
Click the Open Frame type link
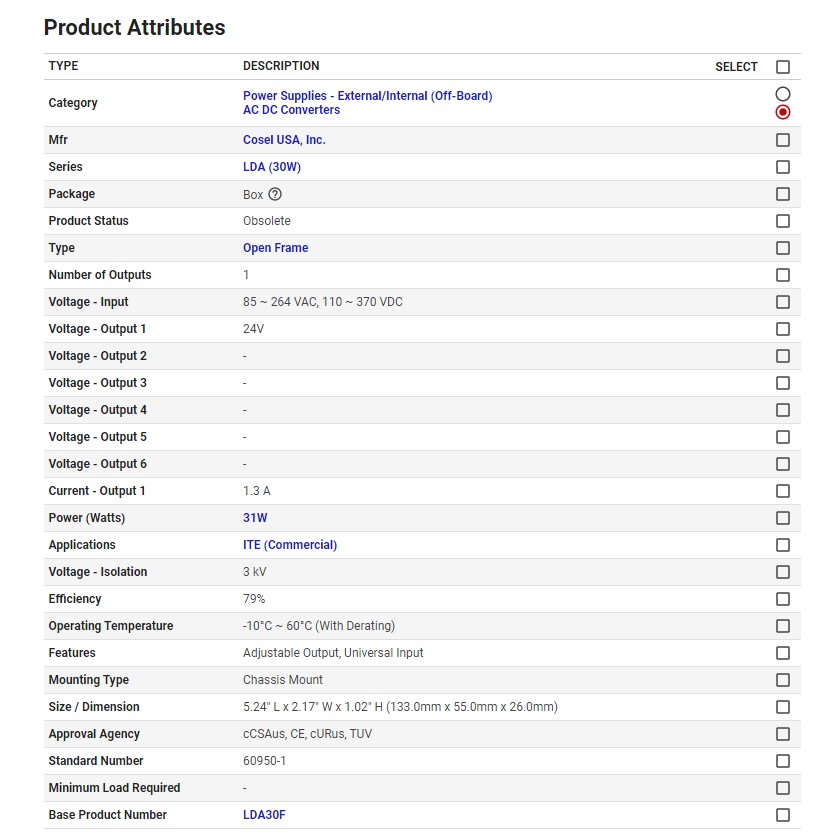(x=275, y=248)
